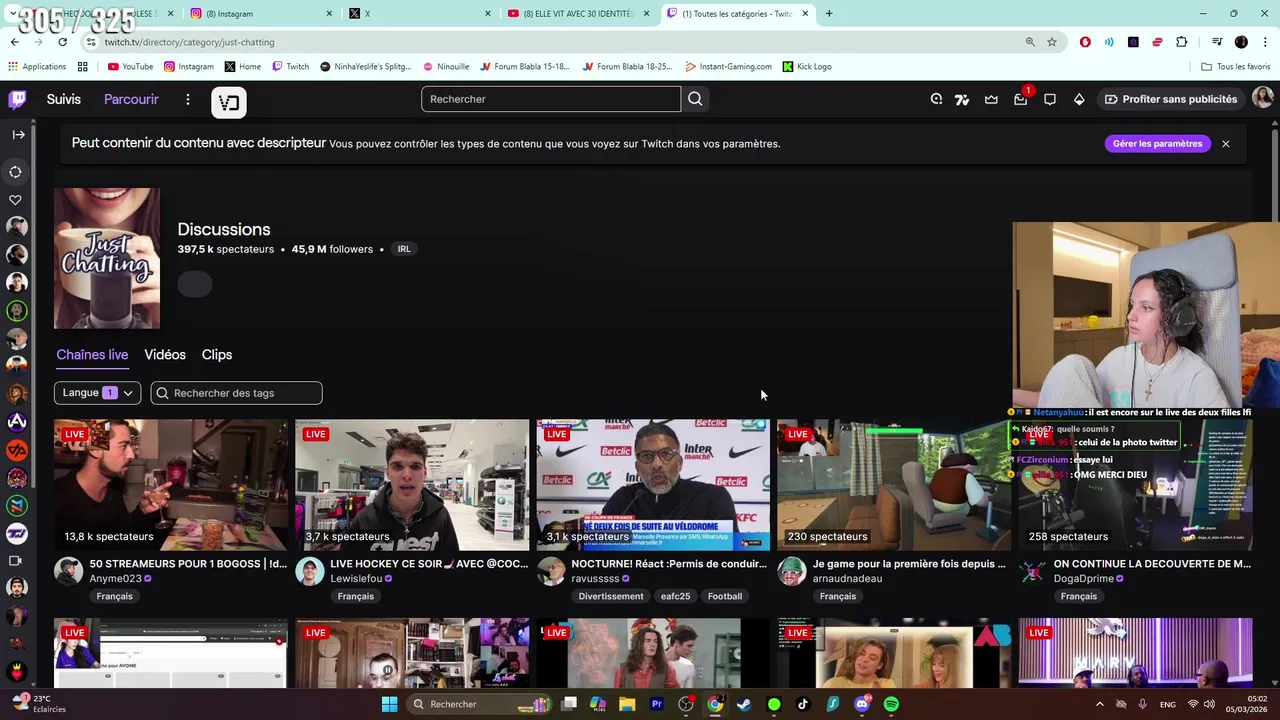Click the Twitch Rechercher search field
This screenshot has width=1280, height=720.
click(x=551, y=99)
